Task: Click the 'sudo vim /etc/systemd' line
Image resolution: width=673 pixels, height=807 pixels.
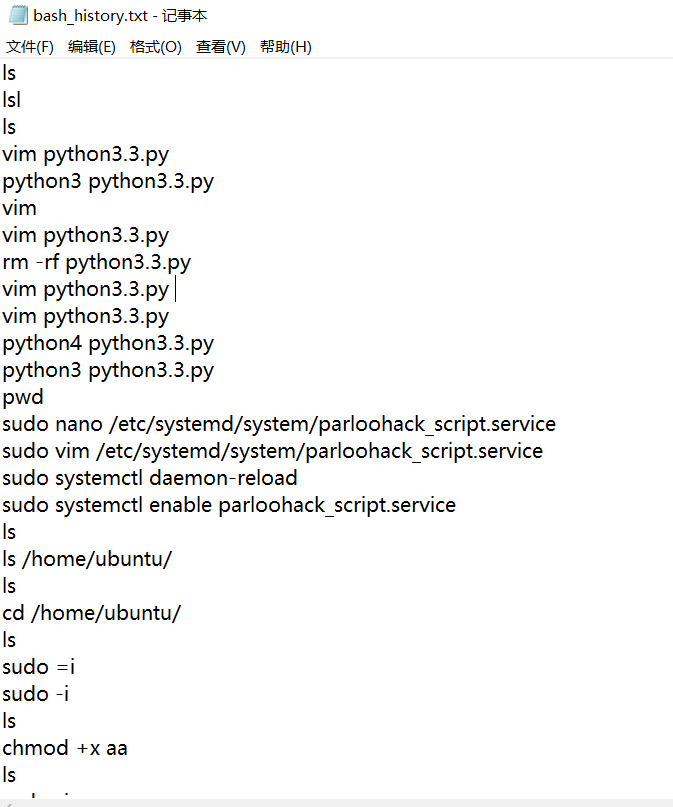Action: (x=272, y=451)
